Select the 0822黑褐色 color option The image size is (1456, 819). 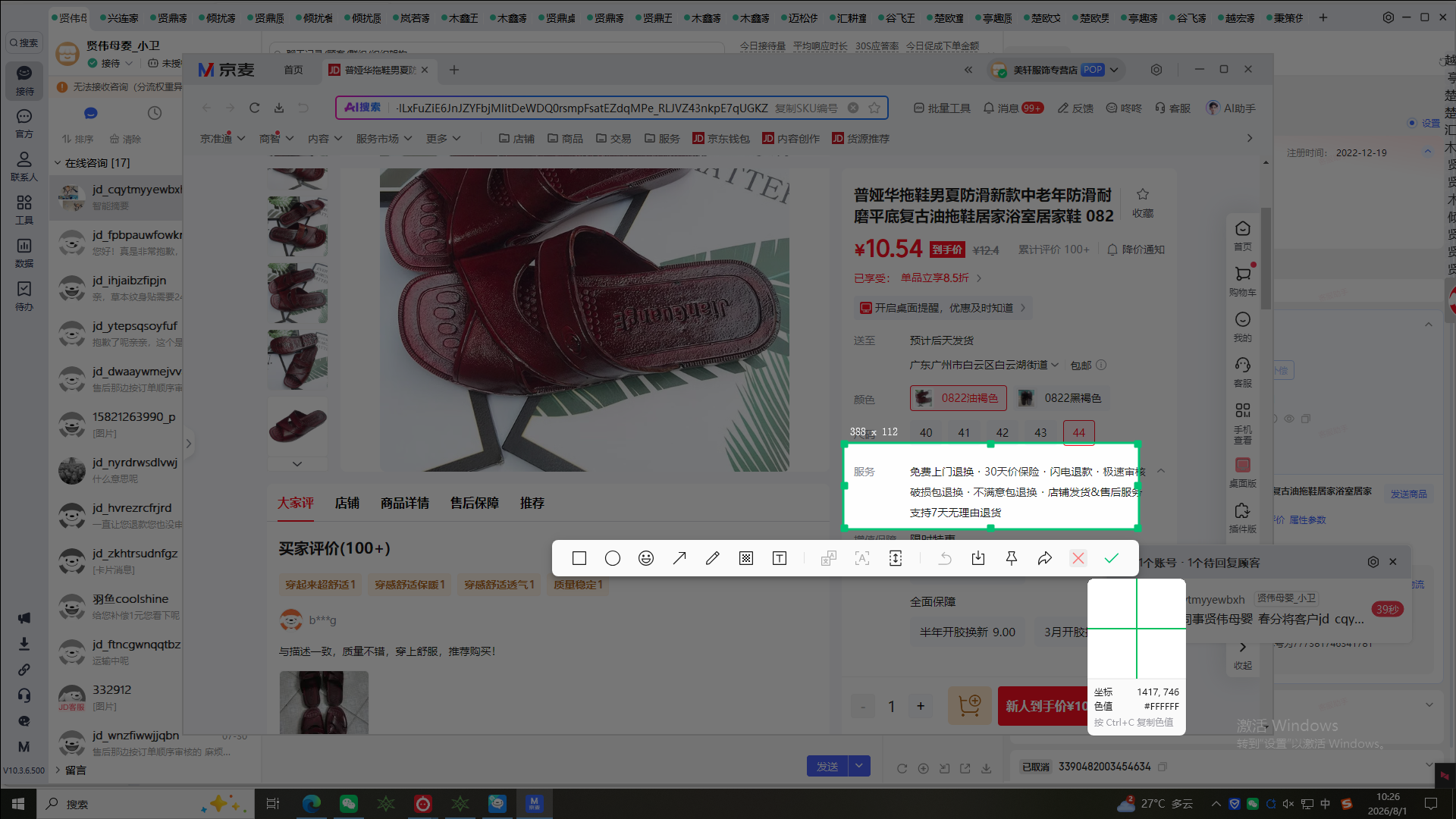(1061, 398)
